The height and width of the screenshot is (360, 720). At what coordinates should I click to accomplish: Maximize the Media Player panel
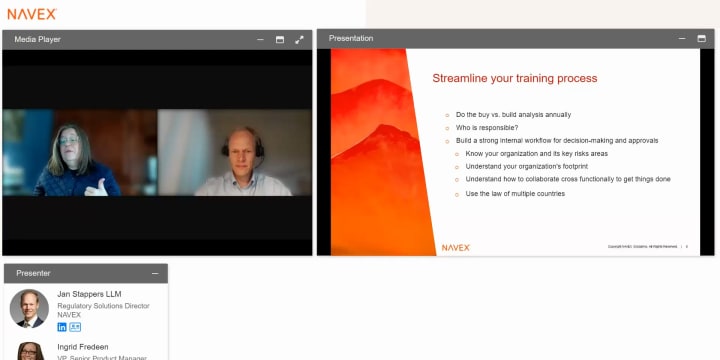[x=280, y=40]
